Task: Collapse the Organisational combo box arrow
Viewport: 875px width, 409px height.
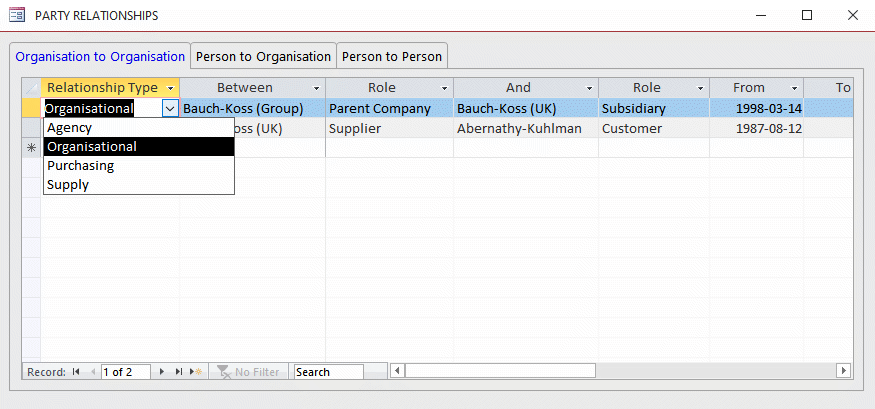Action: [171, 108]
